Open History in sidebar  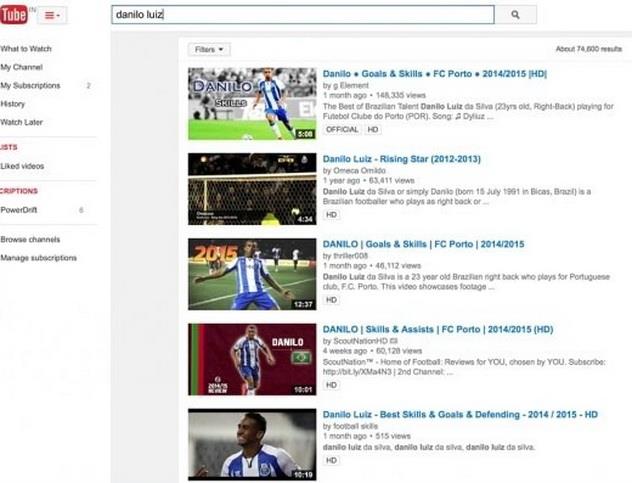point(13,104)
